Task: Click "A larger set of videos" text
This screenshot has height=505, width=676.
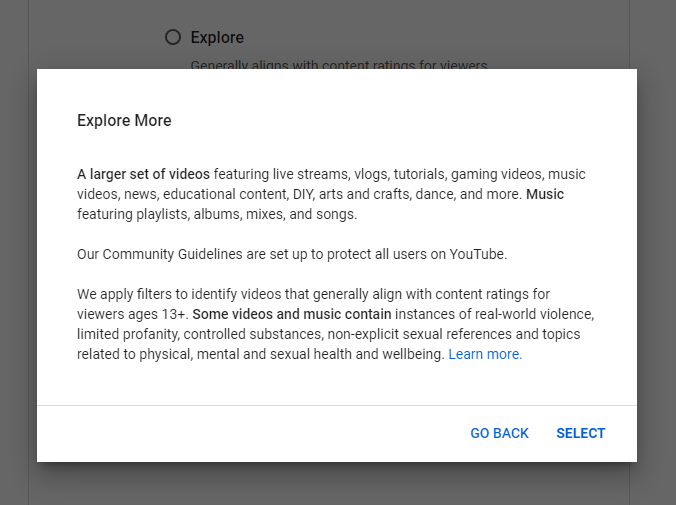Action: (143, 174)
